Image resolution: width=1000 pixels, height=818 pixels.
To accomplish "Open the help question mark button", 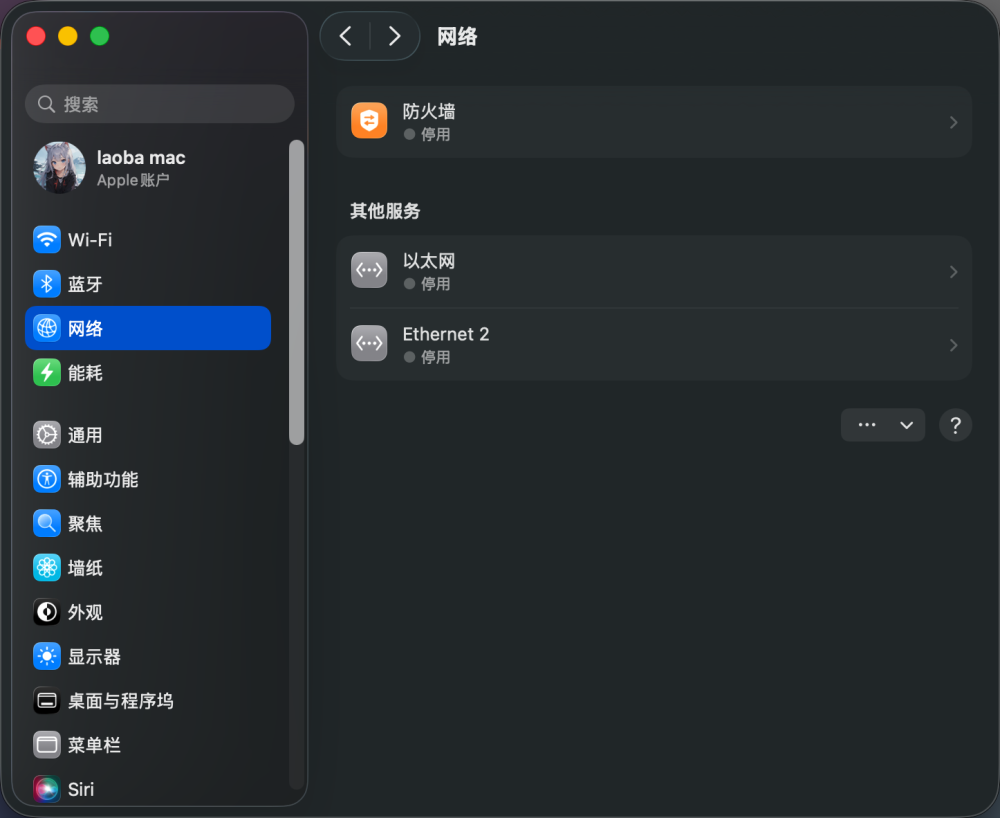I will pos(955,425).
